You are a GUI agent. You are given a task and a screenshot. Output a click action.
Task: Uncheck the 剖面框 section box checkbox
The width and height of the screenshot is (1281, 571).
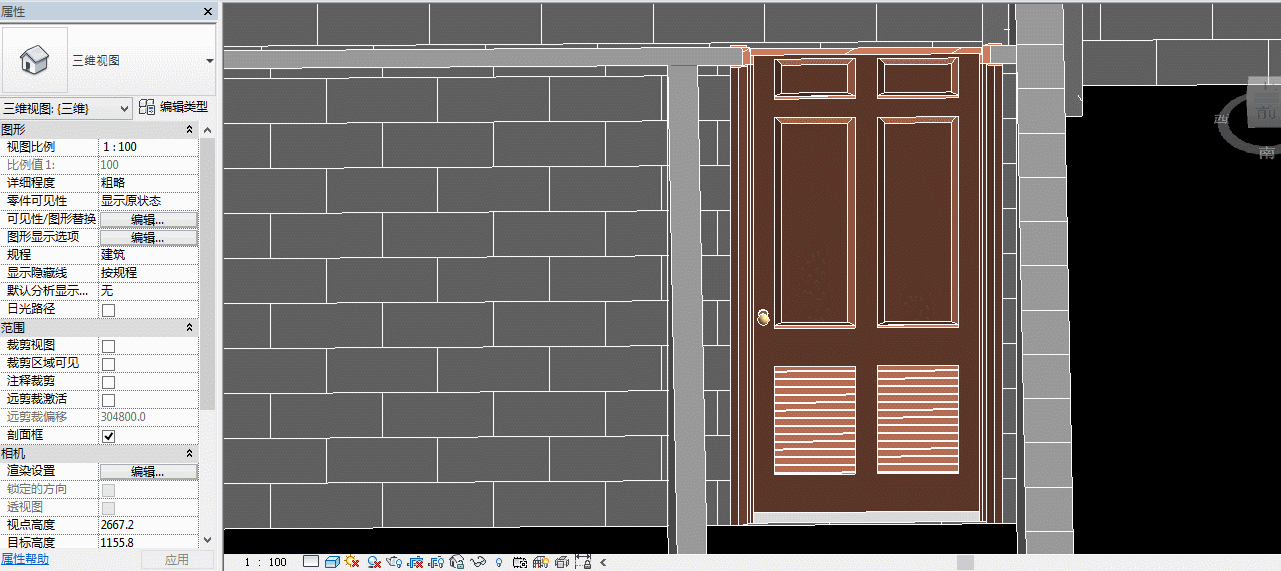point(108,435)
